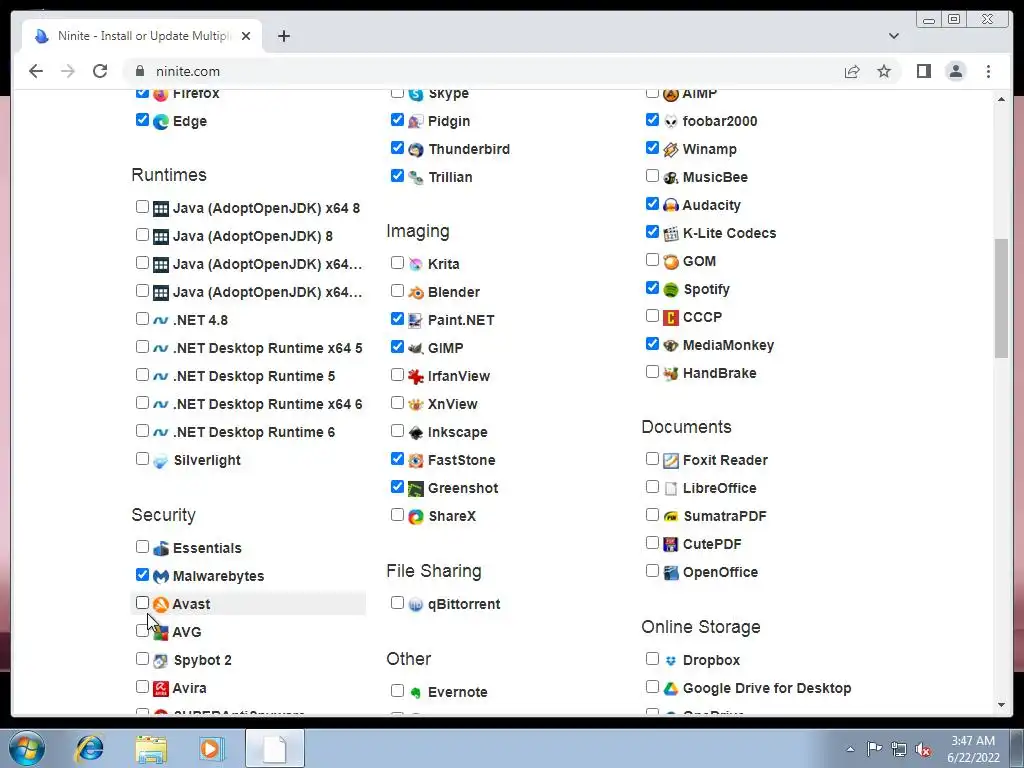Click the Spotify green icon

point(671,289)
